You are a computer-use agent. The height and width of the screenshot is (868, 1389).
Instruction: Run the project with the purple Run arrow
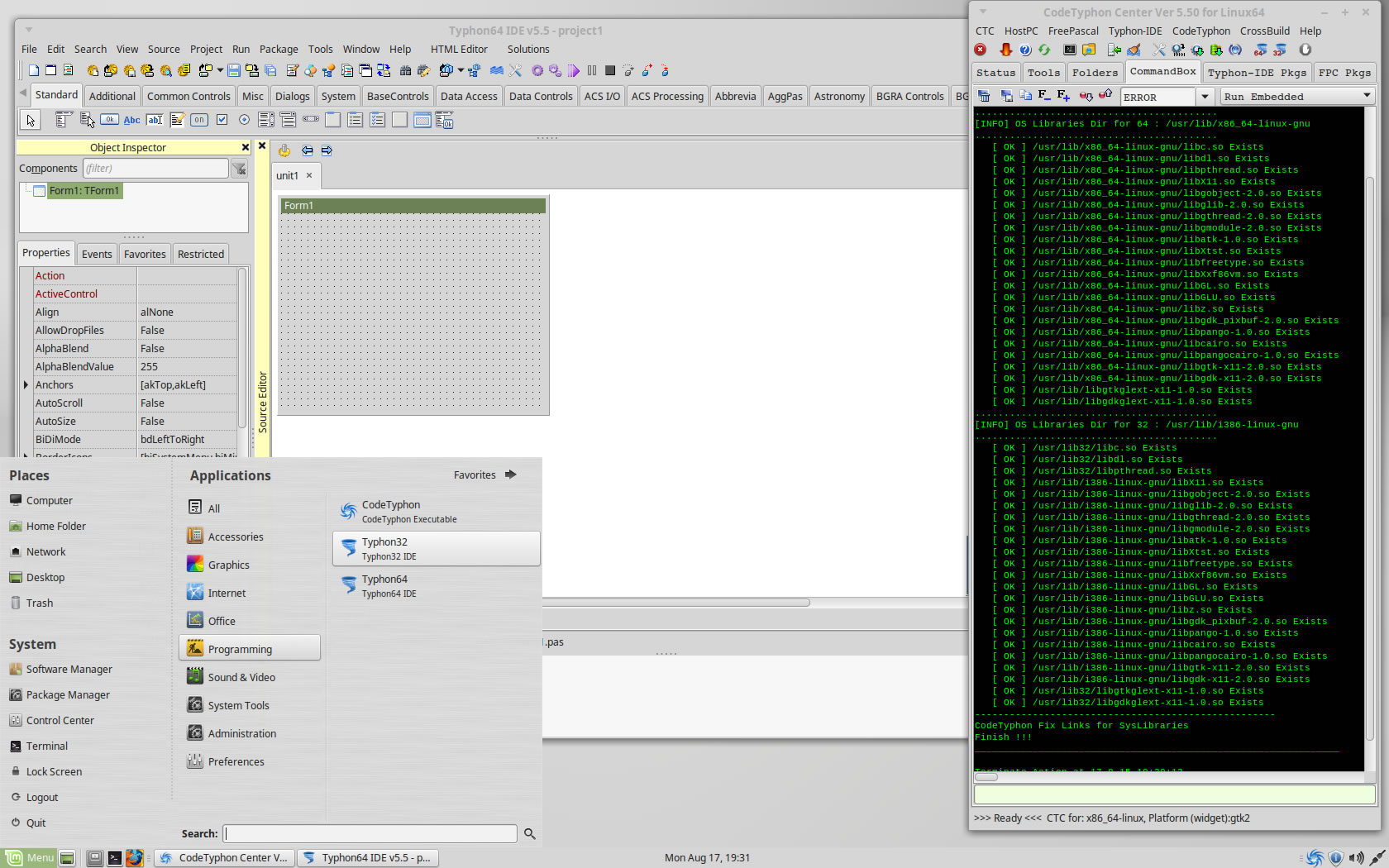tap(574, 71)
